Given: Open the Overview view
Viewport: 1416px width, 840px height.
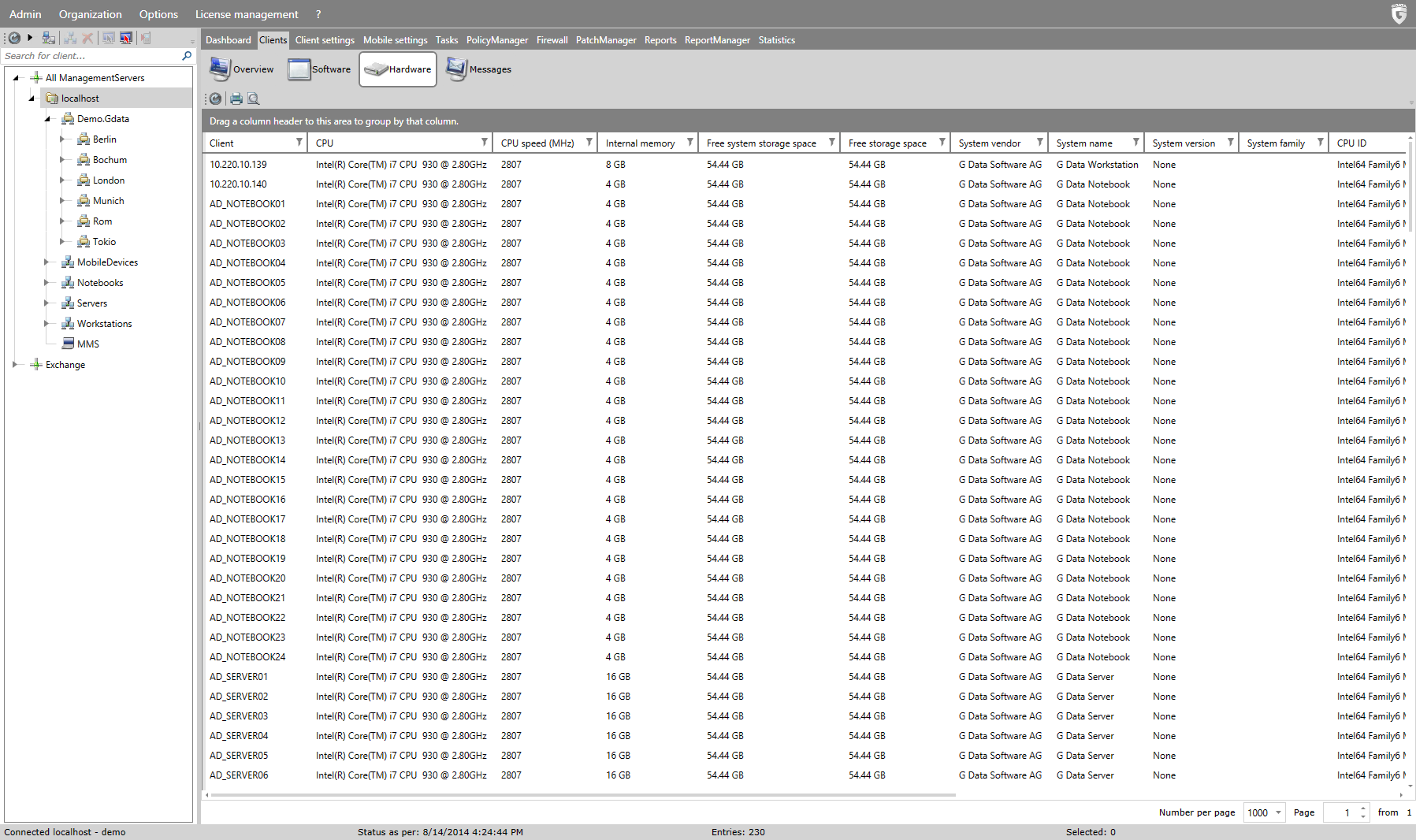Looking at the screenshot, I should coord(241,69).
